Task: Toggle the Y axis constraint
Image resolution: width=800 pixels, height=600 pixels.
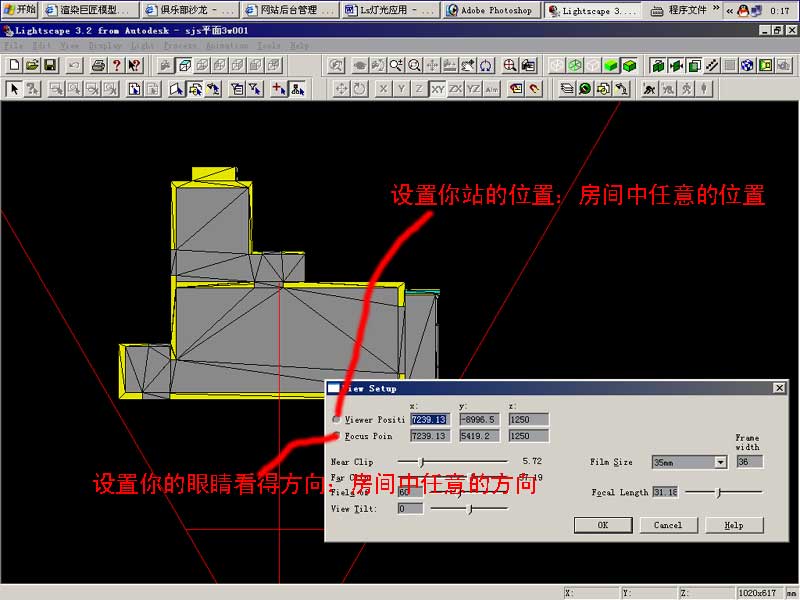Action: 402,89
